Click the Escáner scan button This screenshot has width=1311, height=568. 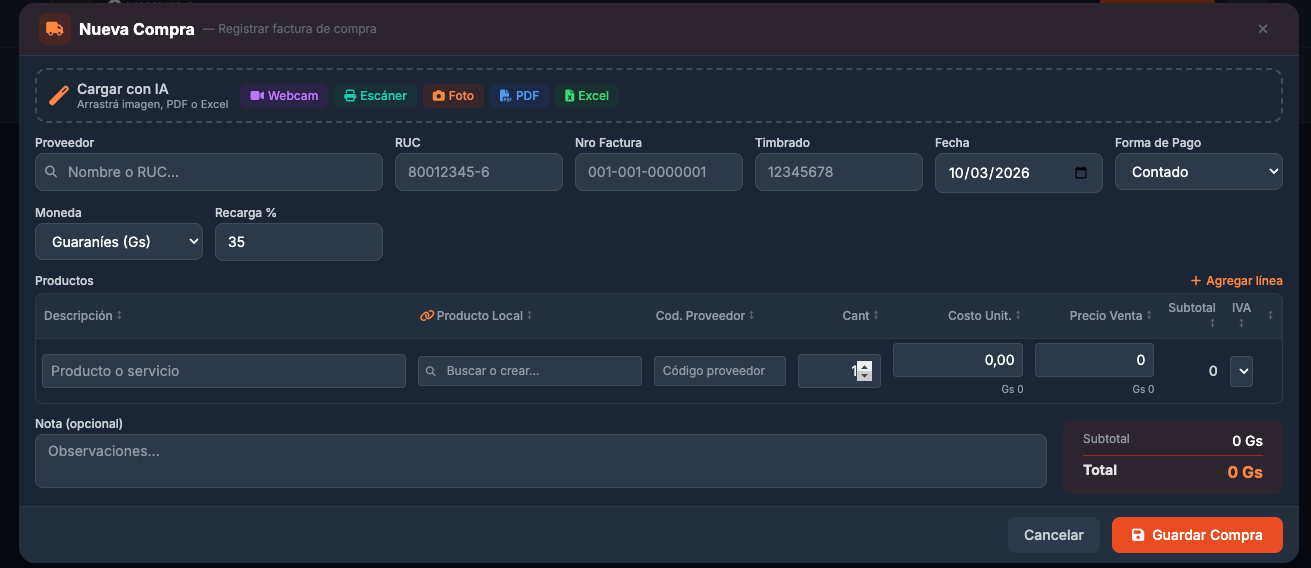click(x=375, y=96)
